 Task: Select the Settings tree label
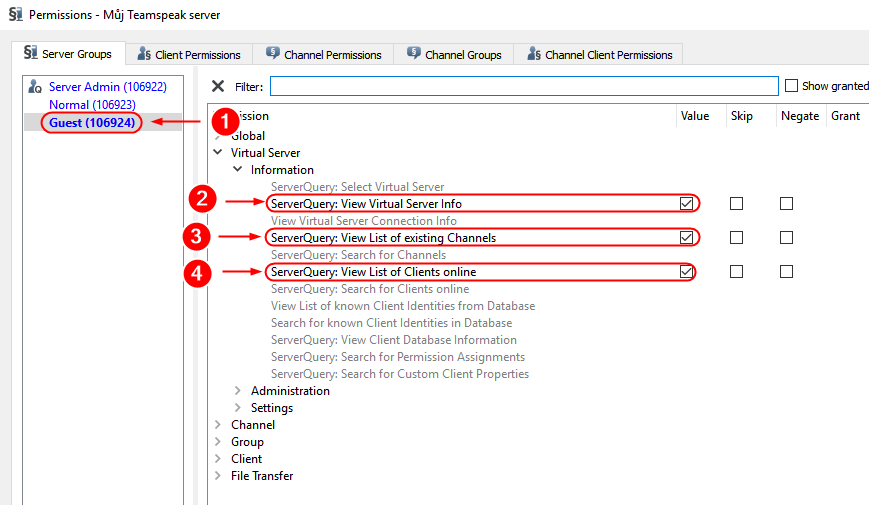[x=272, y=408]
